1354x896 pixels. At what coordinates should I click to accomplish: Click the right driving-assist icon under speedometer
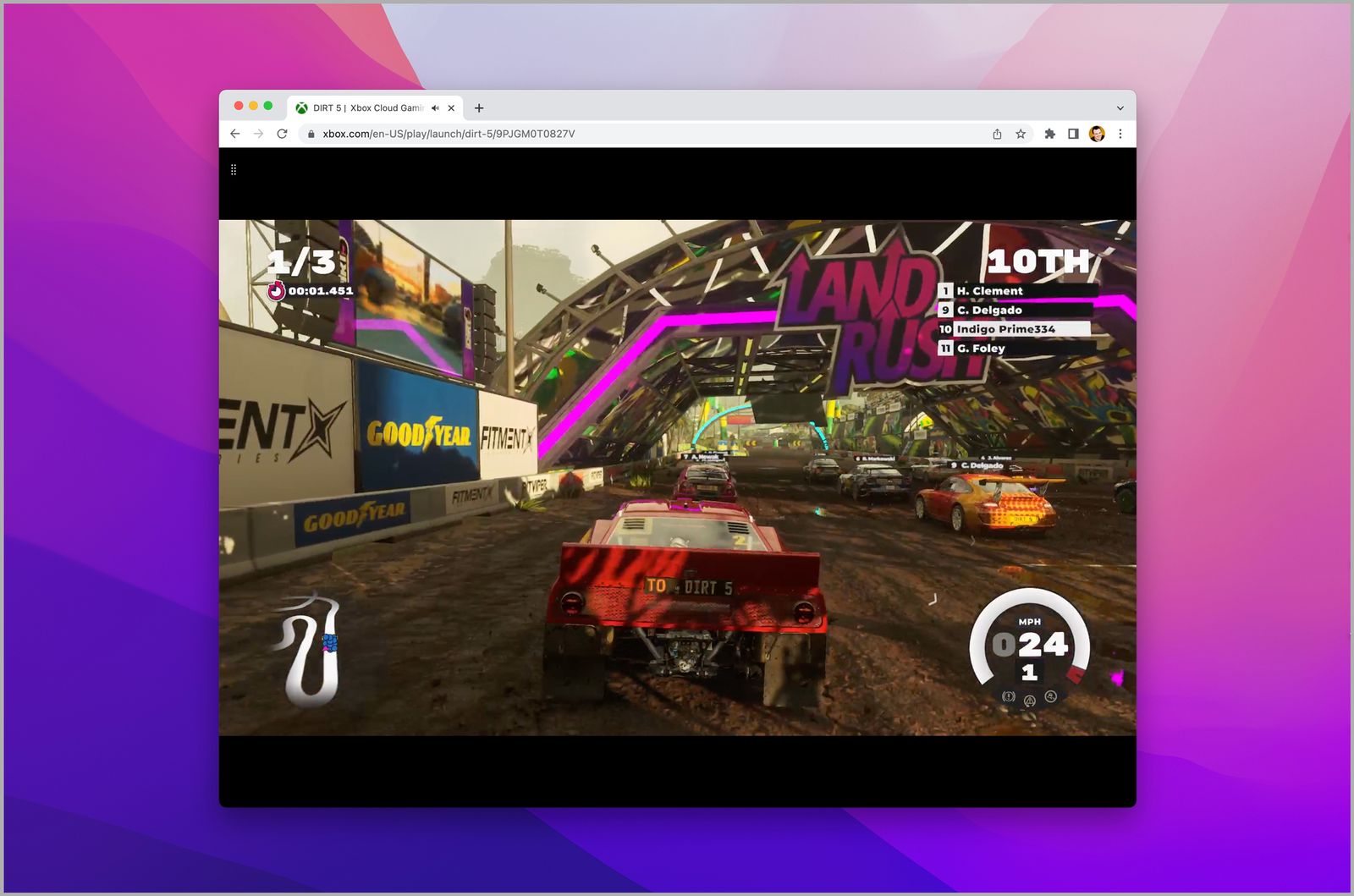(1051, 697)
